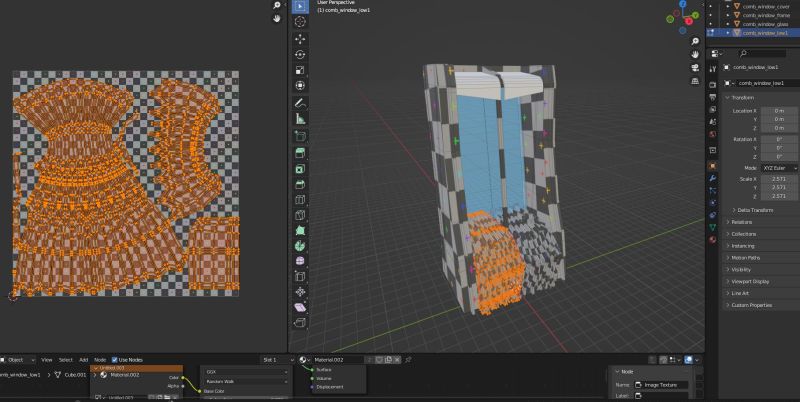This screenshot has height=402, width=800.
Task: Select the Transform tool
Action: pyautogui.click(x=300, y=86)
